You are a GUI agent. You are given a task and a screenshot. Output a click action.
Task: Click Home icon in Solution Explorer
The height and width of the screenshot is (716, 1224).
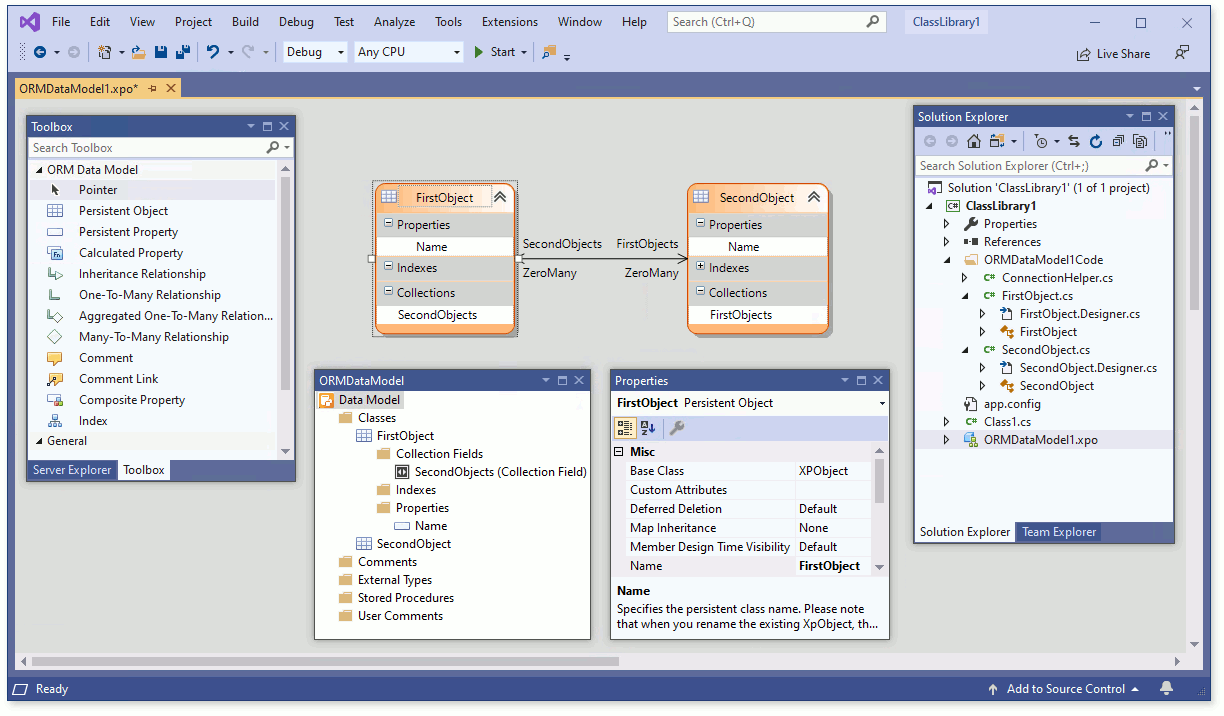tap(973, 142)
